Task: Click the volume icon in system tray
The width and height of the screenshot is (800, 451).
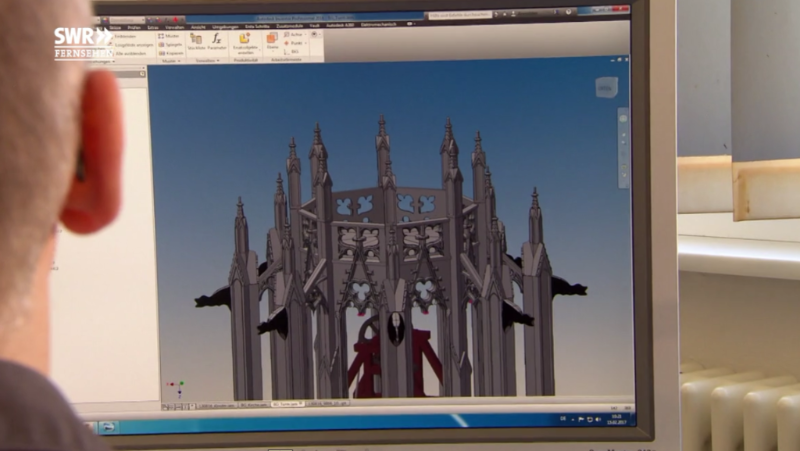Action: coord(597,419)
